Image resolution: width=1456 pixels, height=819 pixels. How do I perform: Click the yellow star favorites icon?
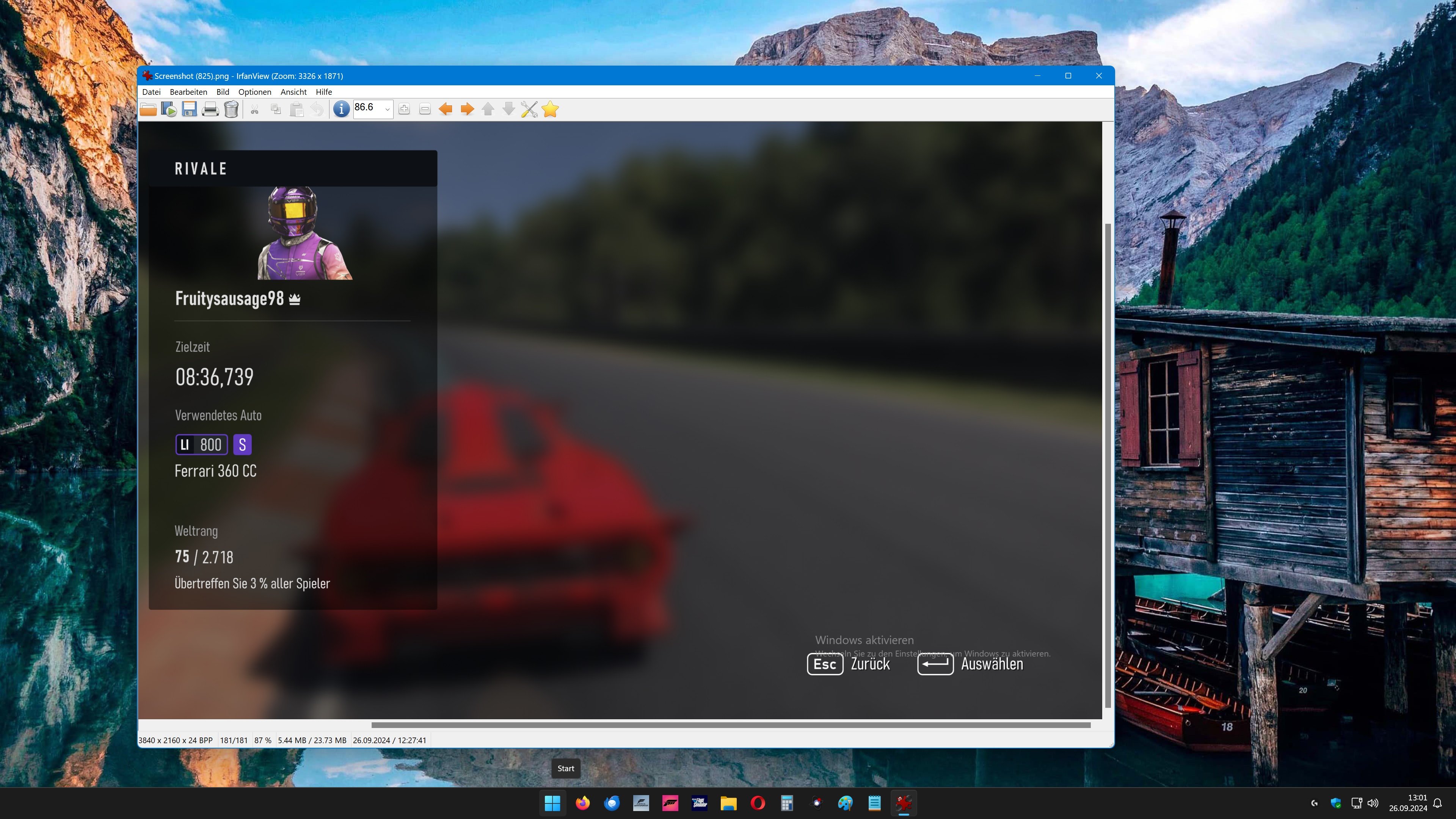(x=550, y=109)
